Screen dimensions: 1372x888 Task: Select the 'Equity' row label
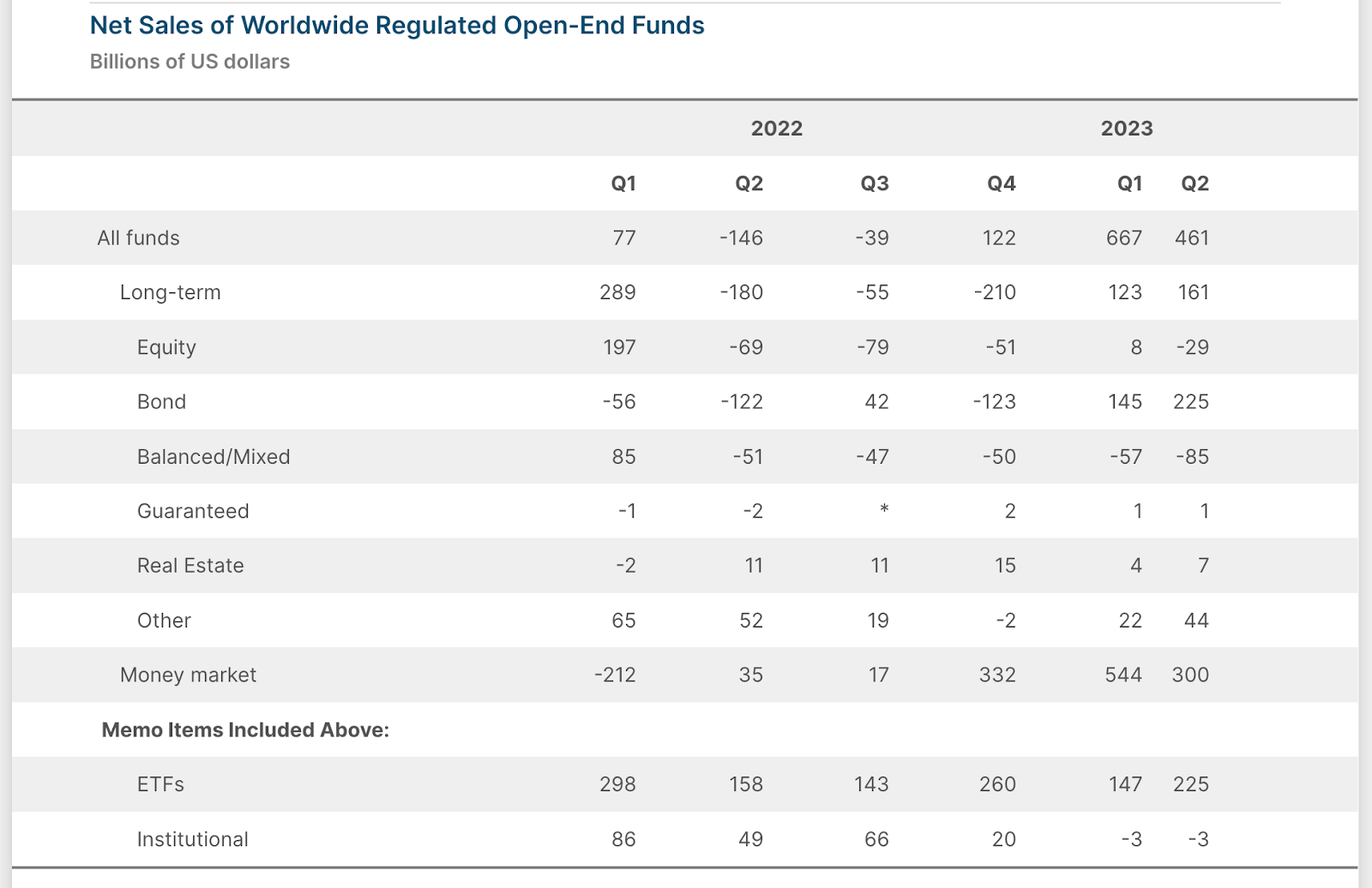pos(166,348)
